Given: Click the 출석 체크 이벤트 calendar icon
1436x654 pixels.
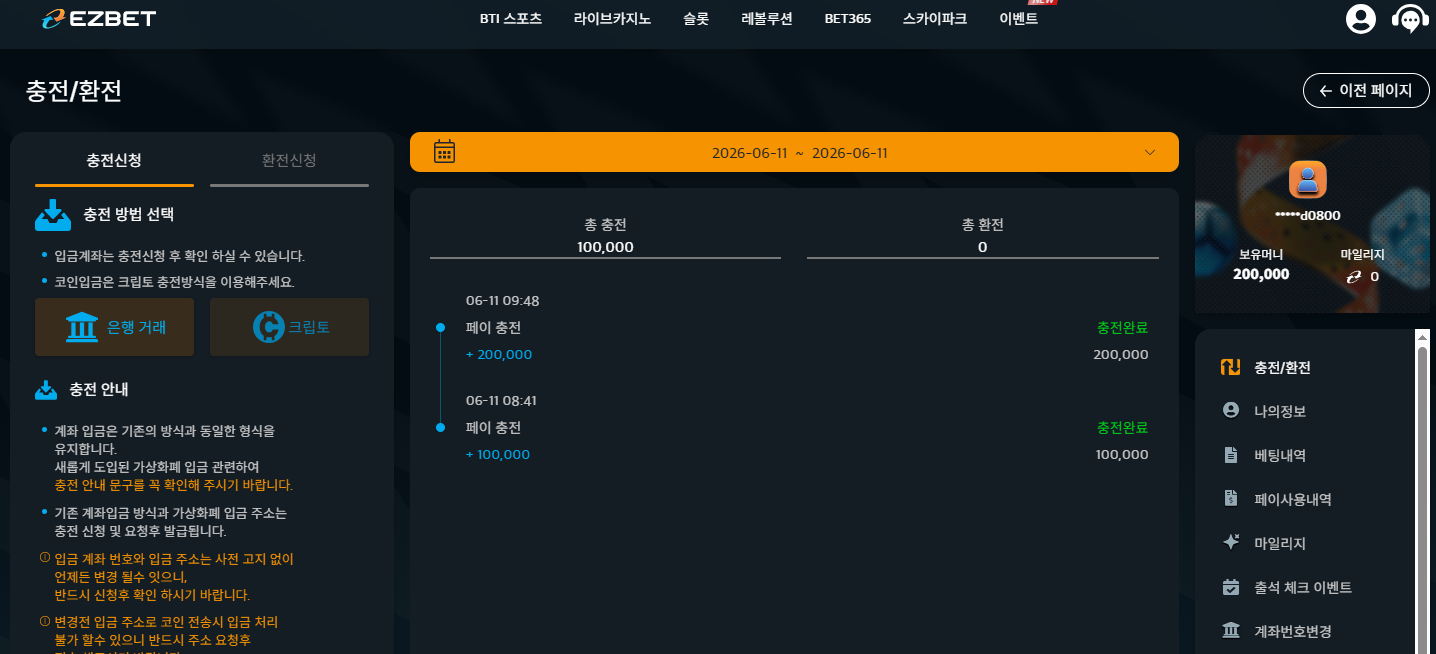Looking at the screenshot, I should [x=1231, y=587].
